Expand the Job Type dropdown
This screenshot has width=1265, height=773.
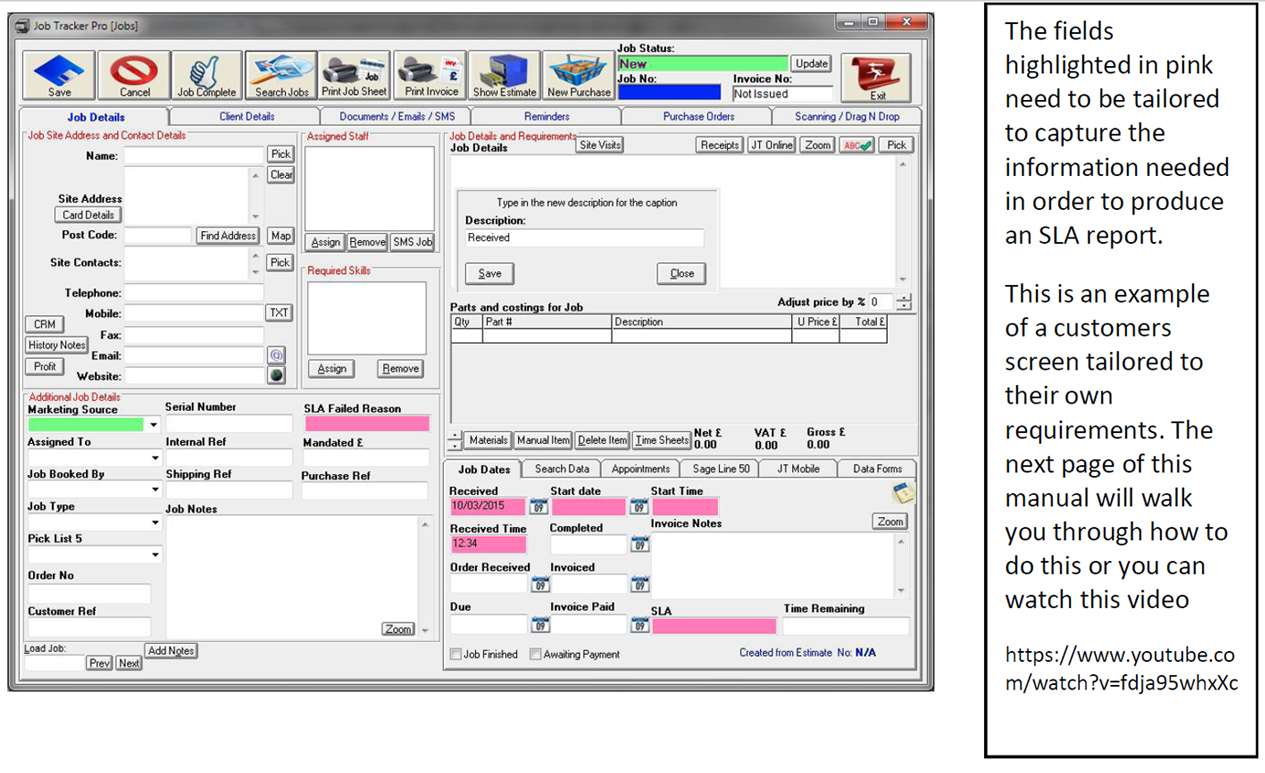coord(155,523)
